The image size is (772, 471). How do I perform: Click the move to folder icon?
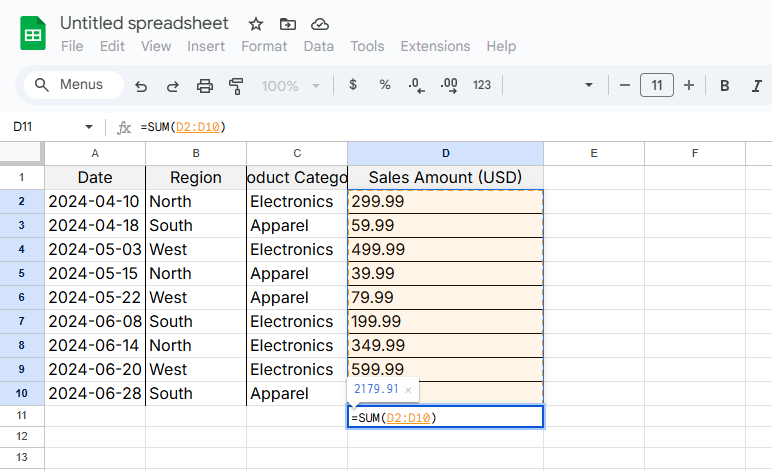point(287,24)
